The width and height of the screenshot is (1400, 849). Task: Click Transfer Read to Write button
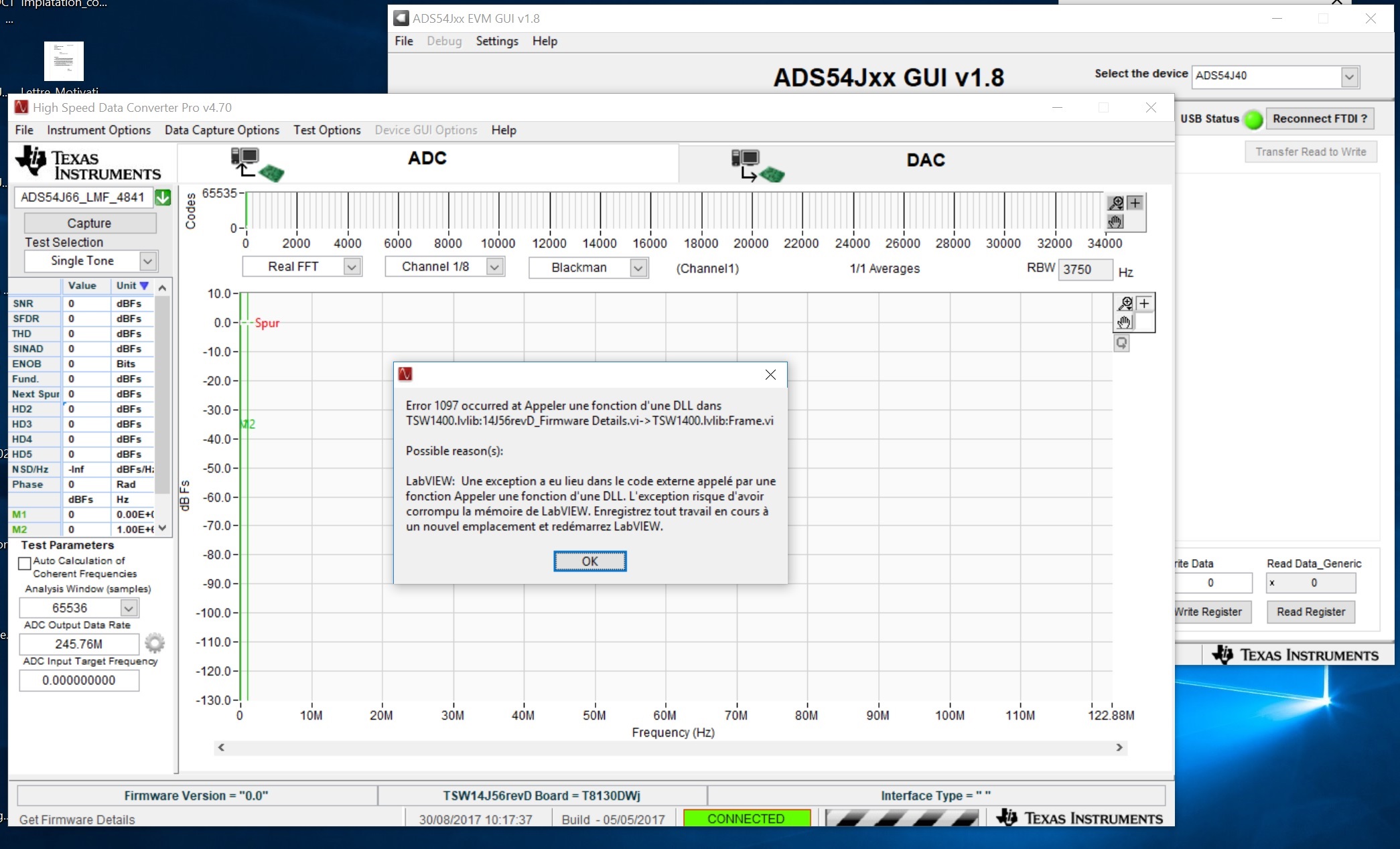tap(1310, 152)
